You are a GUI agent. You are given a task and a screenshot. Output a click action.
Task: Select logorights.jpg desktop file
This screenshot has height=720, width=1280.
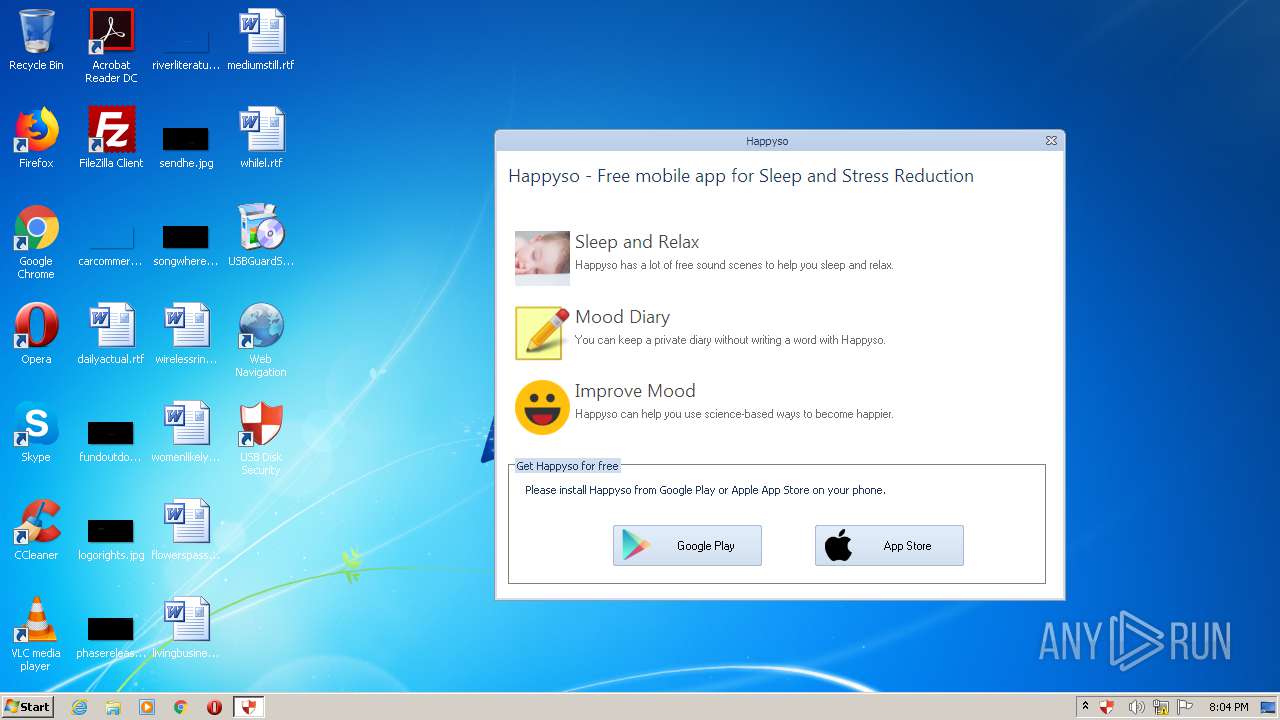click(111, 538)
